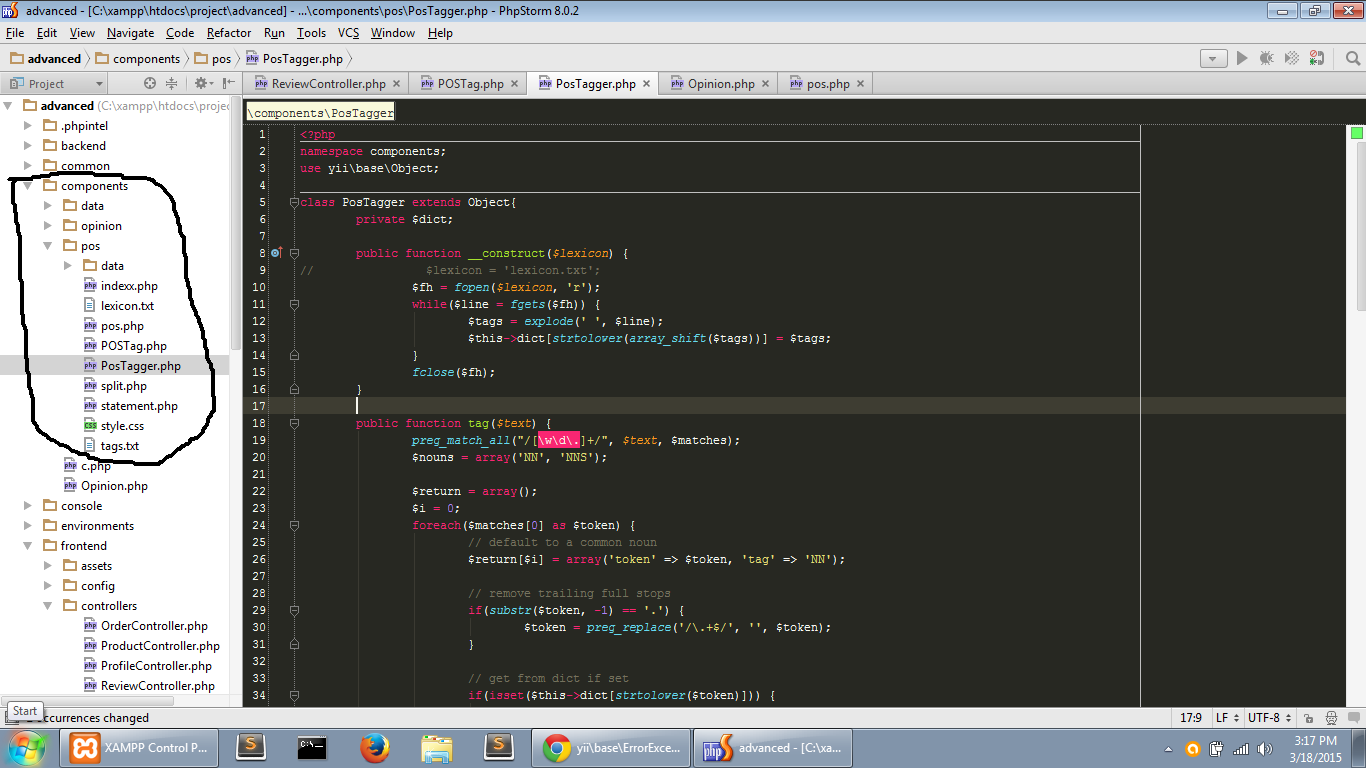Collapse all project tree nodes icon
Screen dimensions: 1366x768
[x=171, y=84]
